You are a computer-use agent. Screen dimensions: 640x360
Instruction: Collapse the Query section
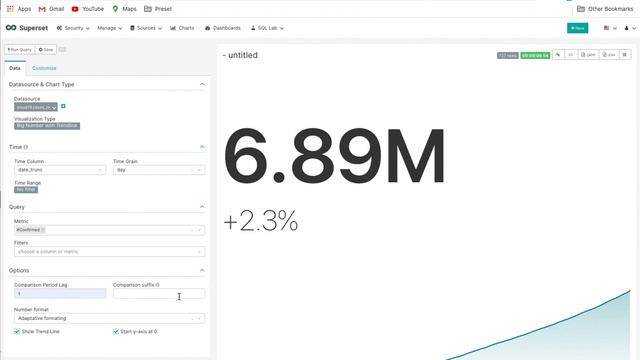point(202,207)
